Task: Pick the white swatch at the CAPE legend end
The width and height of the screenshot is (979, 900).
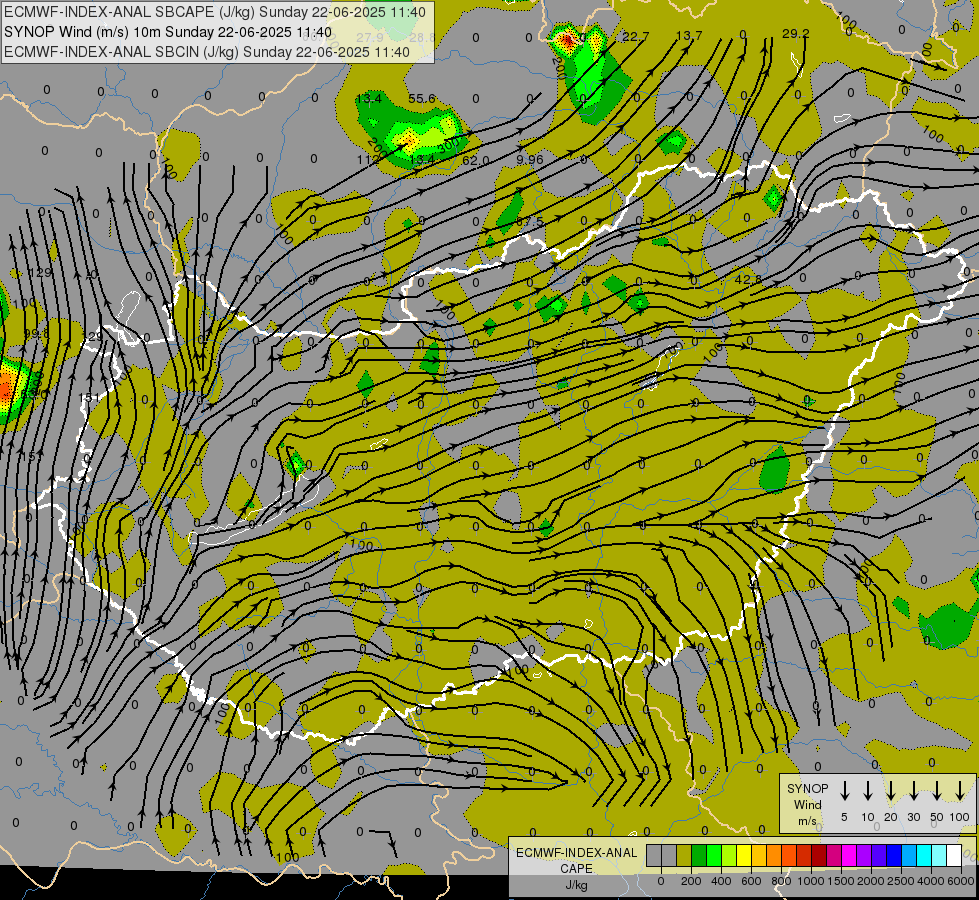Action: [954, 855]
